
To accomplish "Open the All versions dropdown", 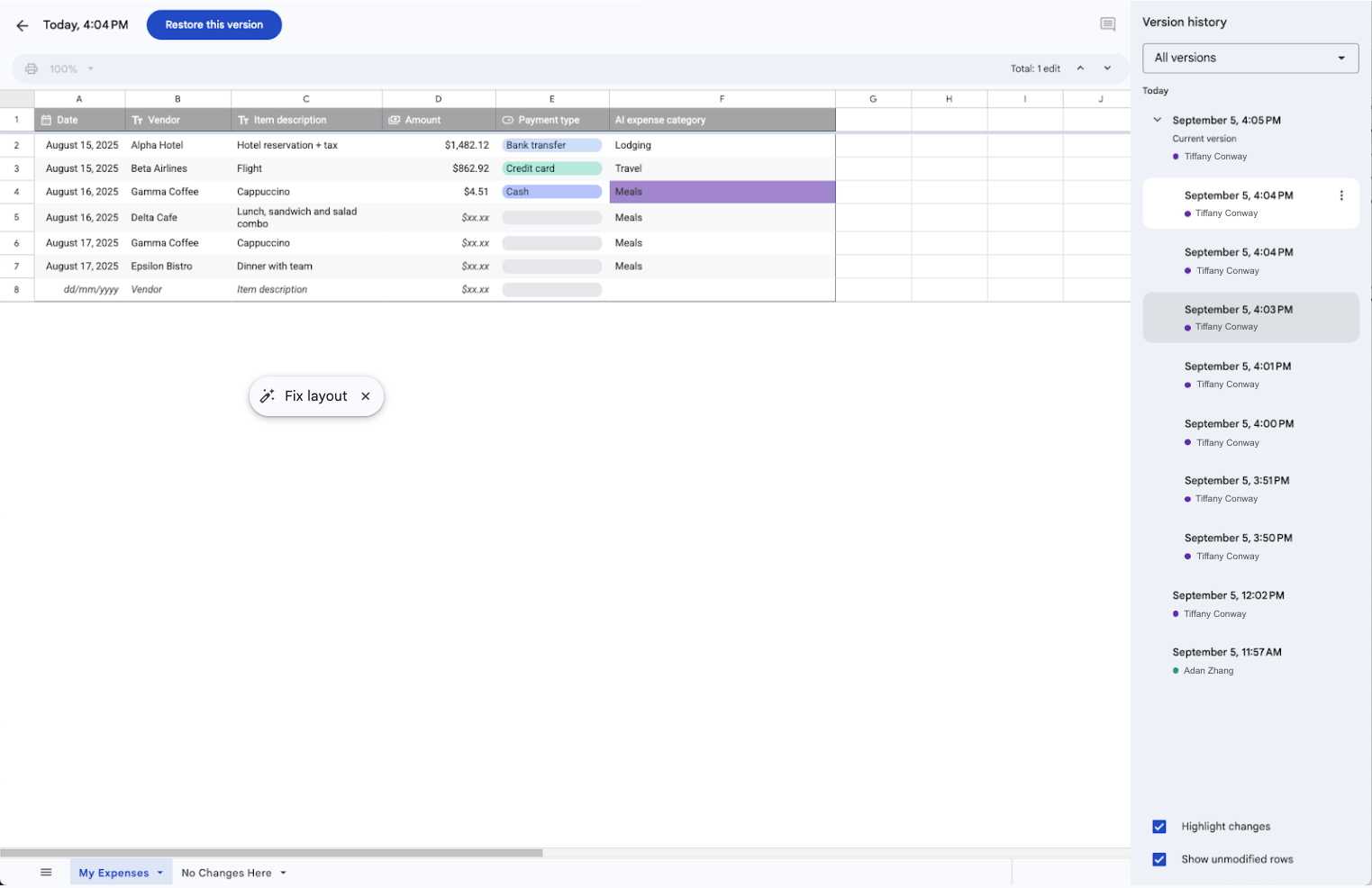I will [x=1249, y=58].
